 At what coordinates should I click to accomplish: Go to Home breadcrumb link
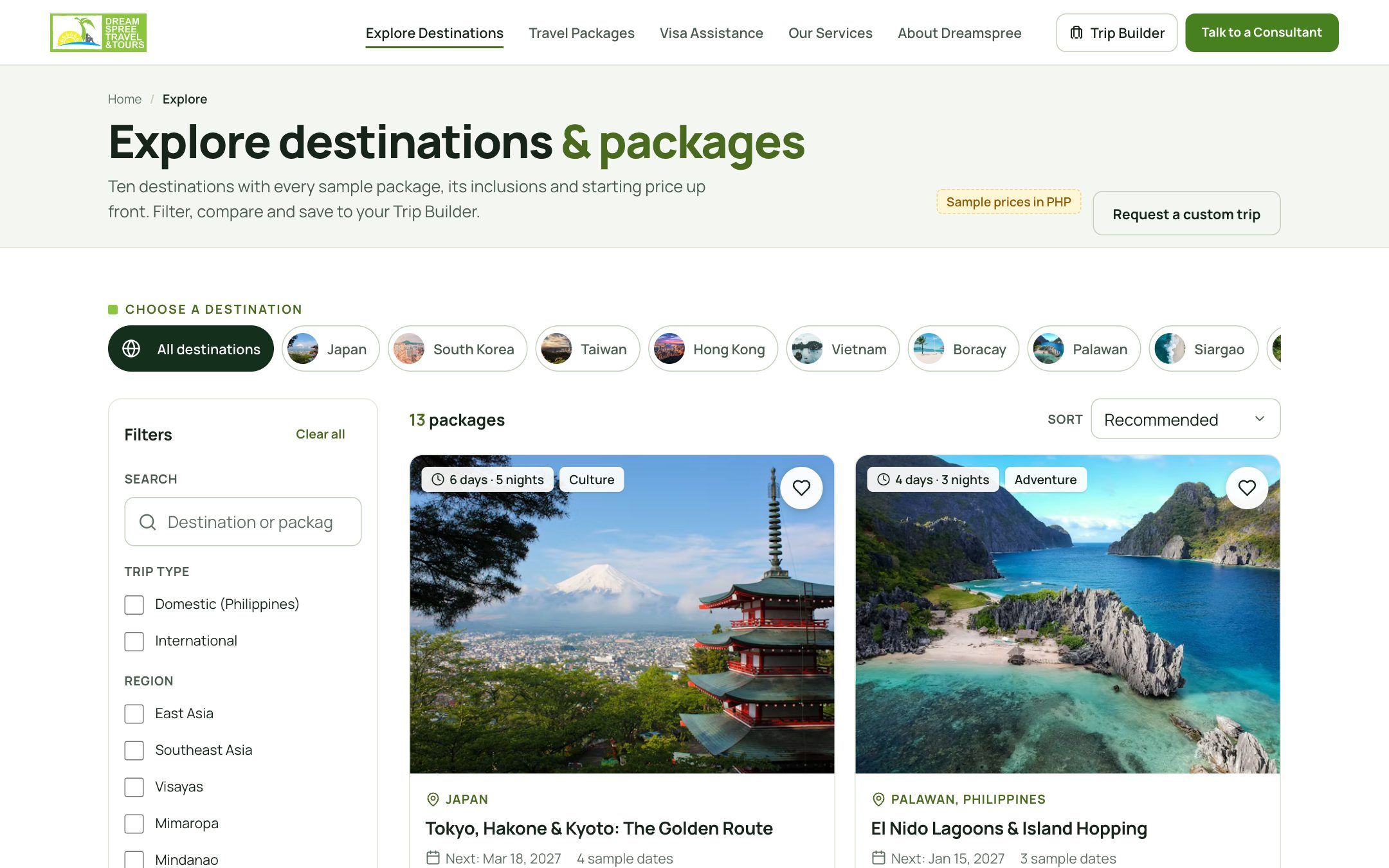tap(125, 99)
